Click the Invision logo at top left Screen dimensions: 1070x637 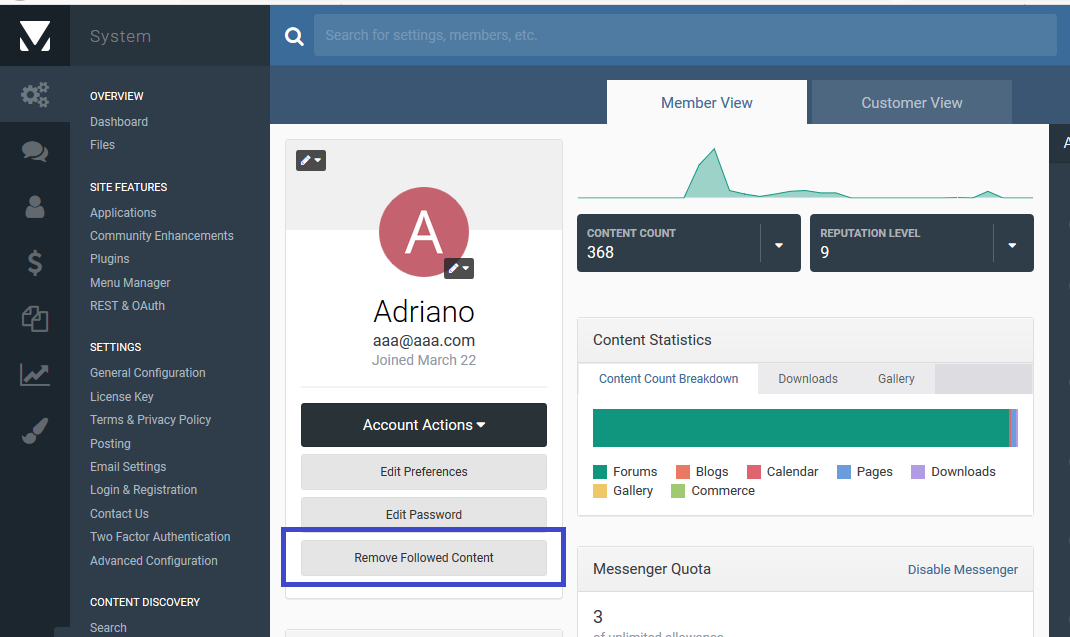point(35,36)
